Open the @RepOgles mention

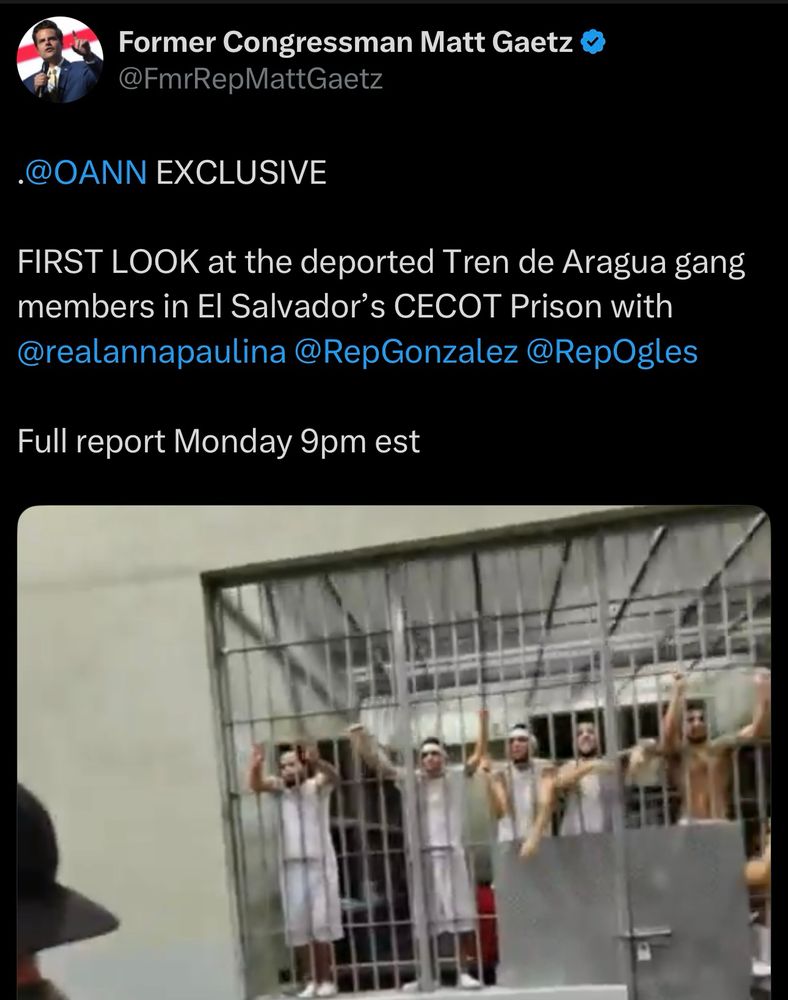coord(612,352)
